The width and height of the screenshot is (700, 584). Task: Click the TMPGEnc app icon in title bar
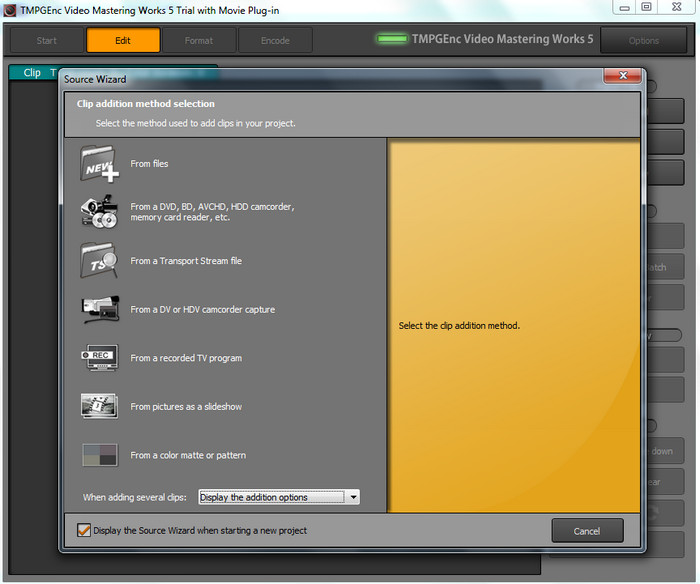click(9, 10)
